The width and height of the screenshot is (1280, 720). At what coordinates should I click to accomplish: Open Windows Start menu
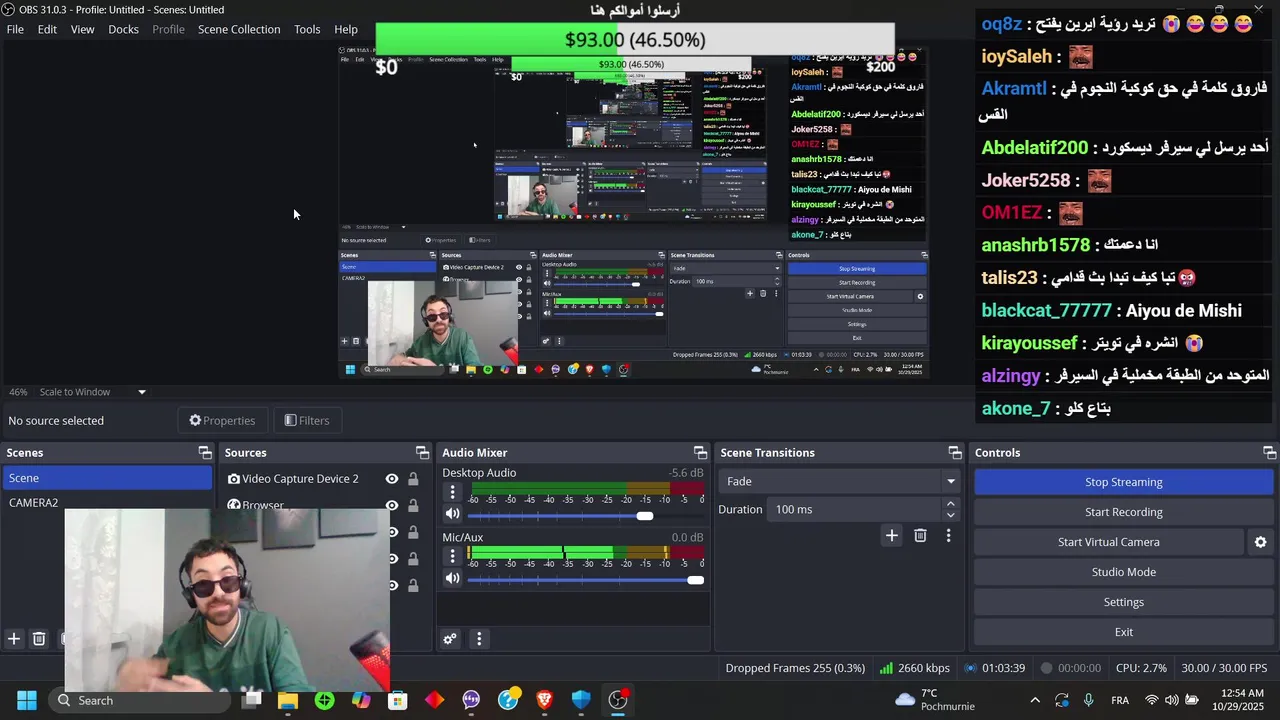[27, 700]
